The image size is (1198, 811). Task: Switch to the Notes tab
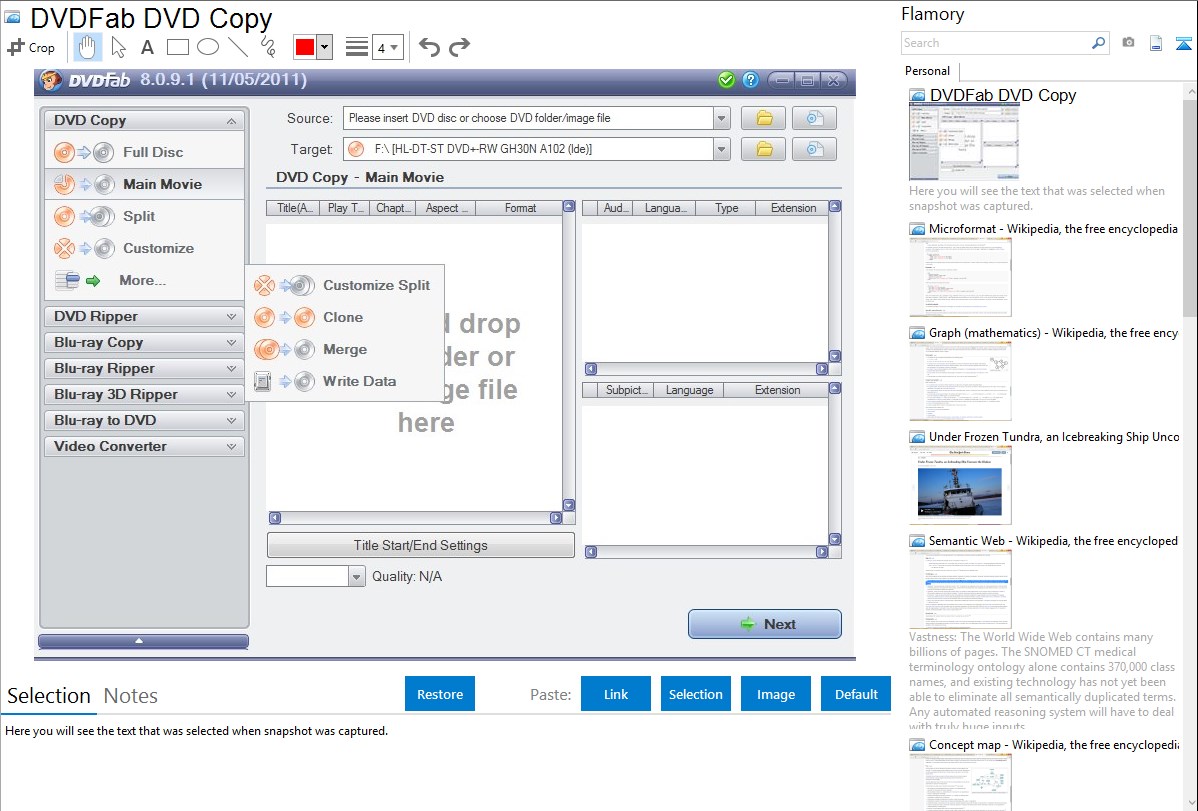[x=131, y=696]
